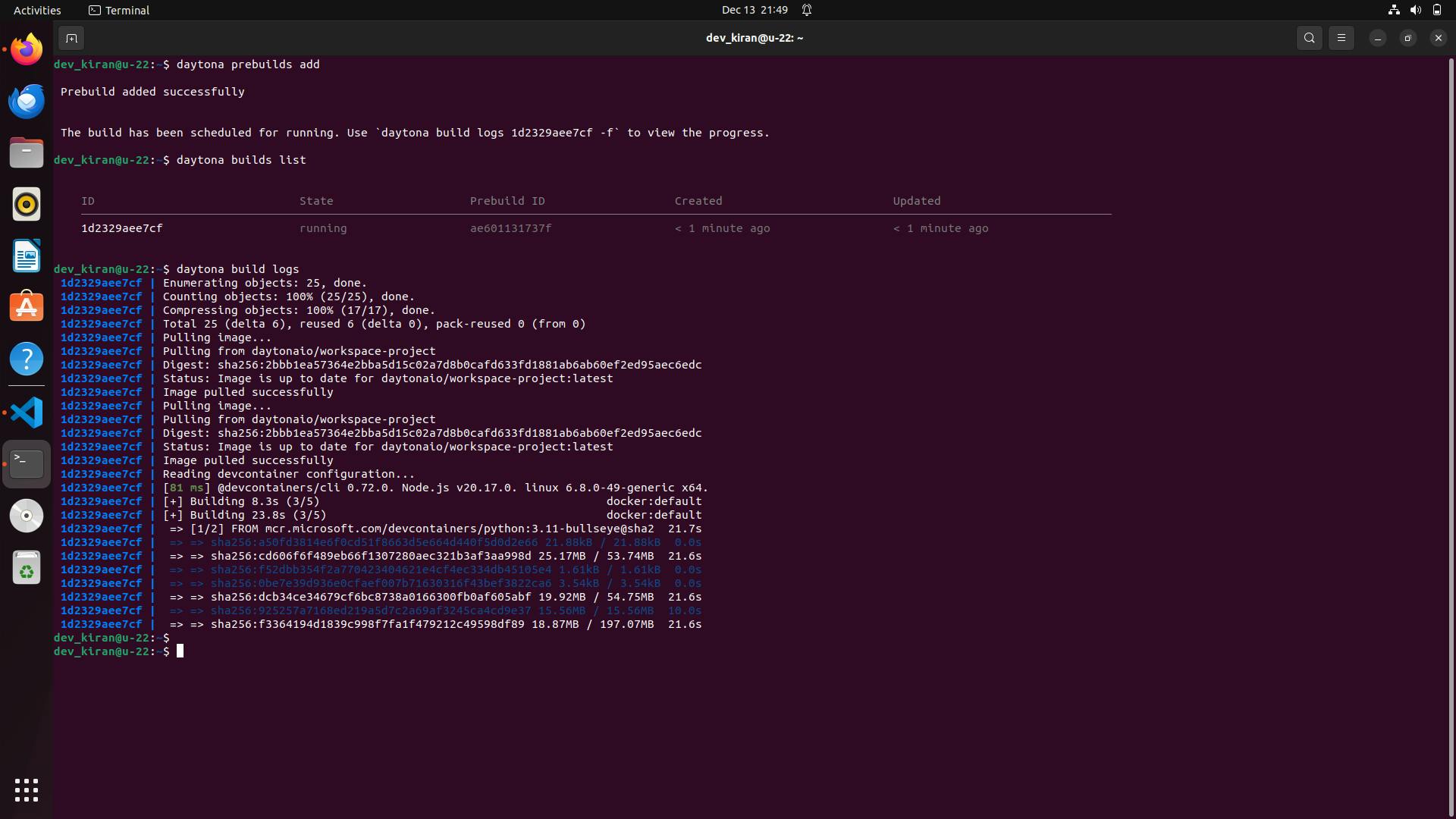The width and height of the screenshot is (1456, 819).
Task: Click 'daytona builds list' command text
Action: pos(241,160)
